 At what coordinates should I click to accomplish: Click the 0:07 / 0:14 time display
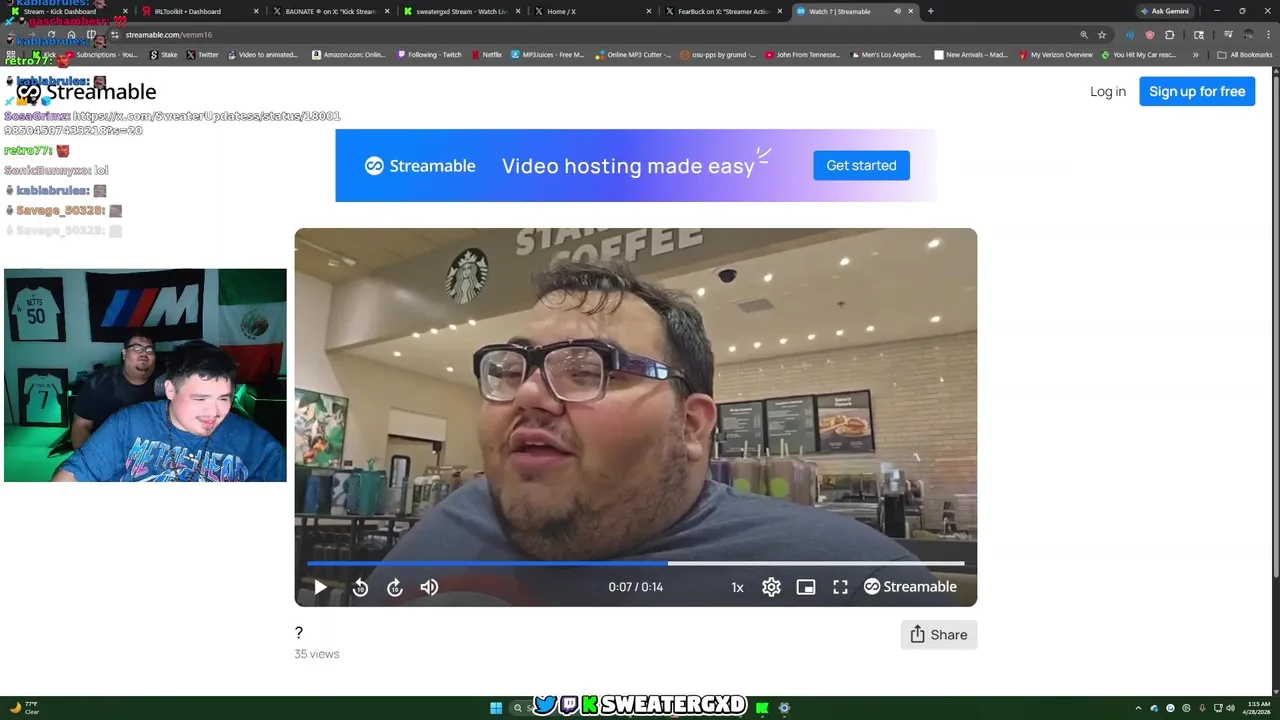[x=636, y=587]
